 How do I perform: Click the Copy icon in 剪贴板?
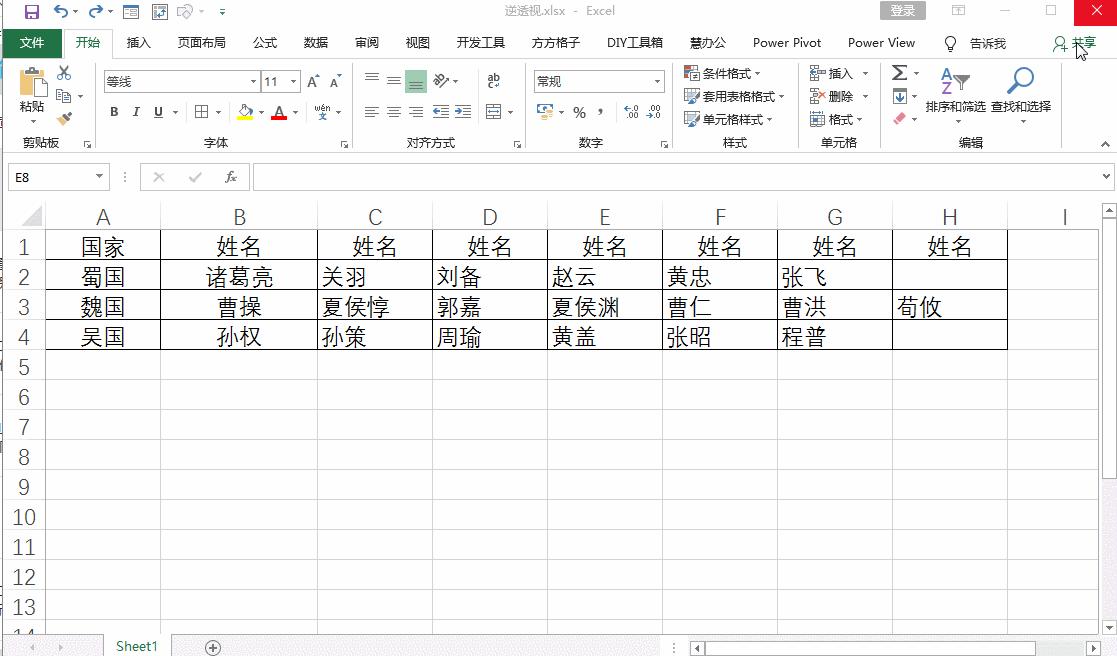(x=64, y=95)
